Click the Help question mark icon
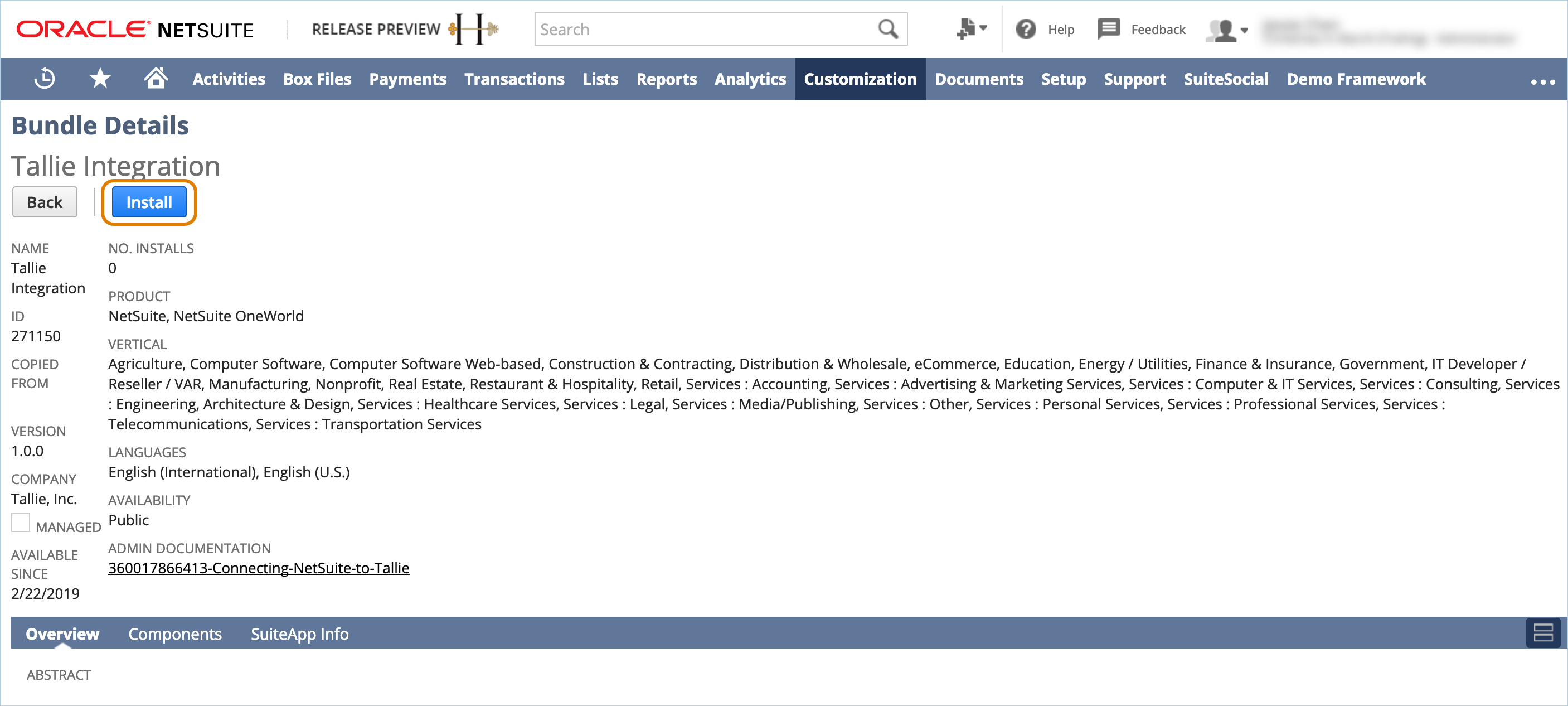The width and height of the screenshot is (1568, 706). (1026, 28)
